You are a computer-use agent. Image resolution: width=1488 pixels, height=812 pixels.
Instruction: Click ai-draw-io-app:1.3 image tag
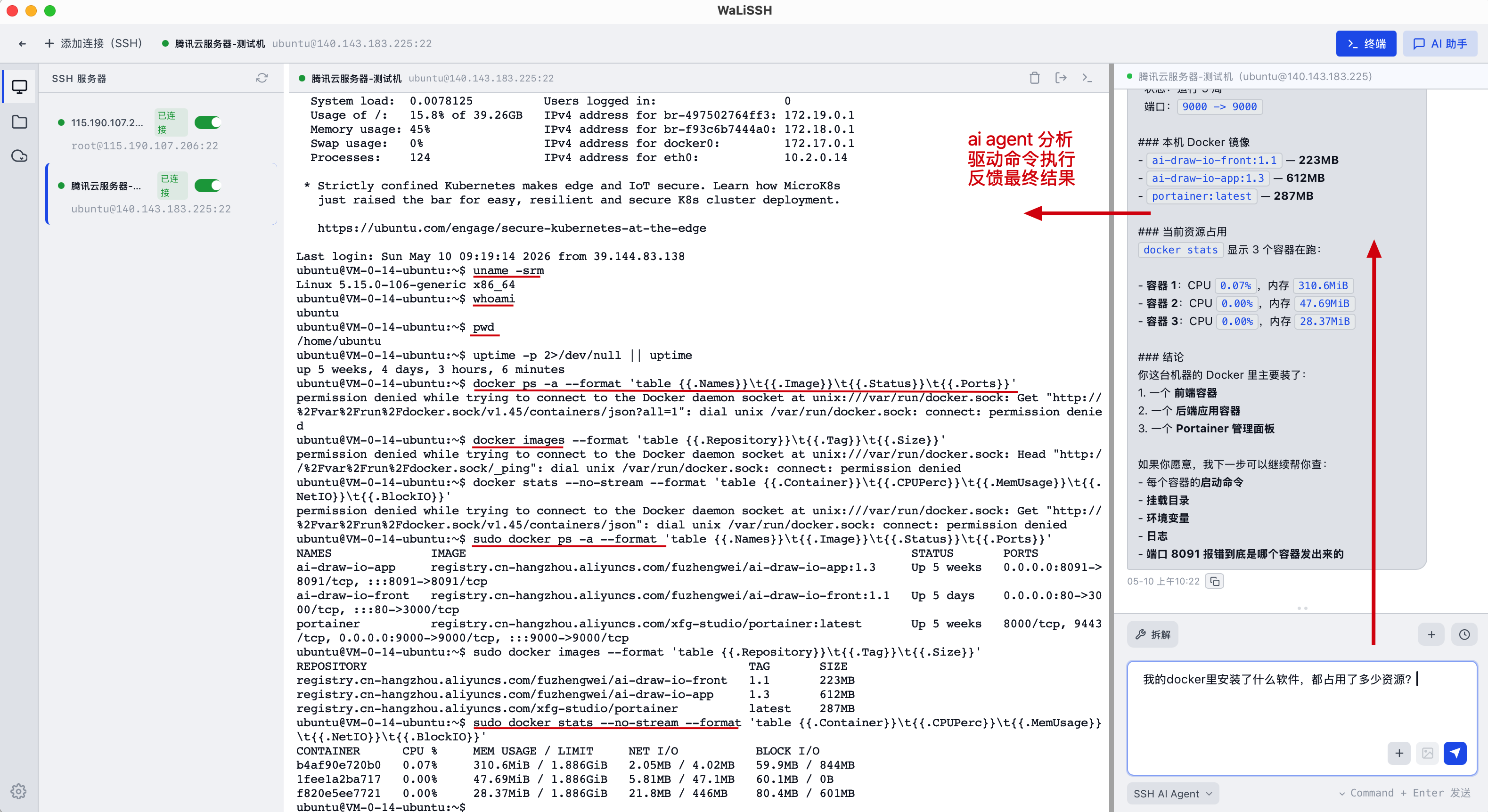coord(1207,178)
